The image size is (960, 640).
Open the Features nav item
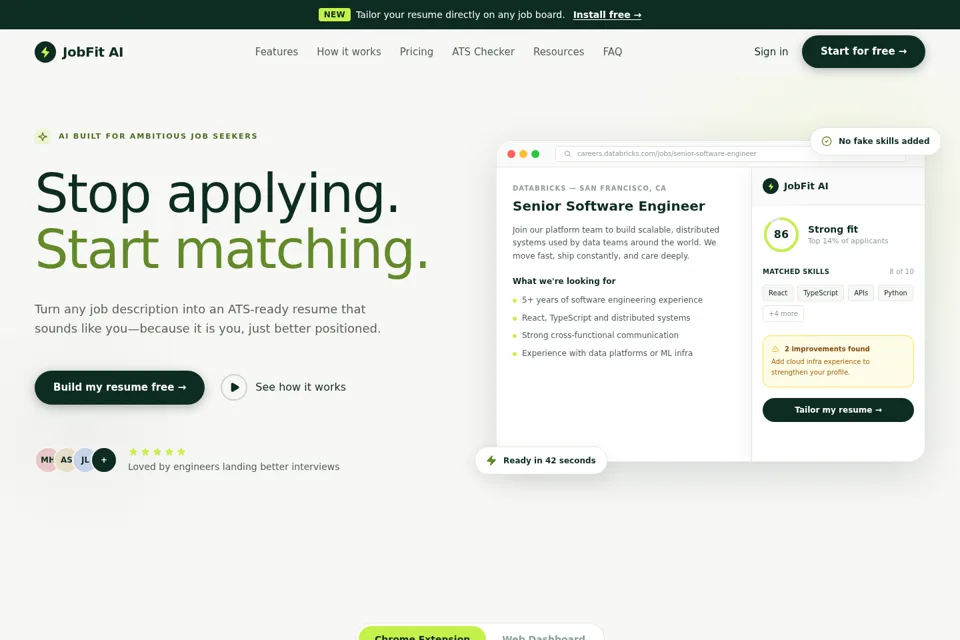point(277,52)
